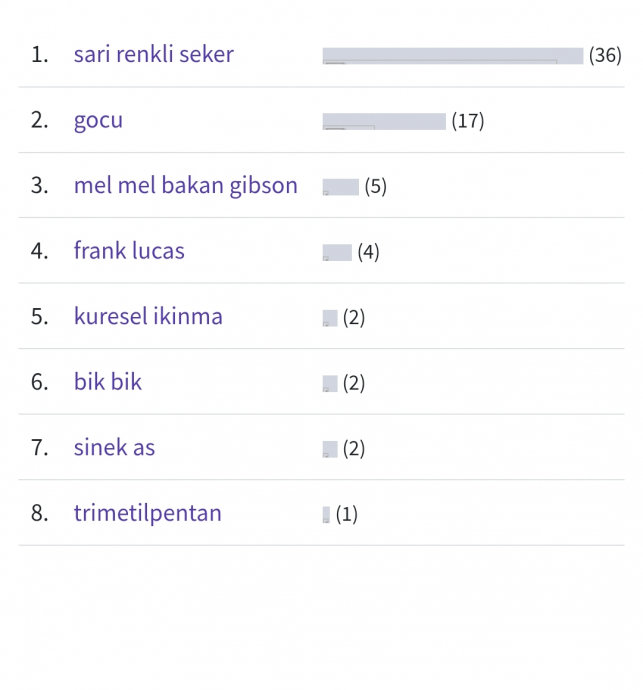Click the (36) count label
Image resolution: width=643 pixels, height=690 pixels.
[605, 55]
